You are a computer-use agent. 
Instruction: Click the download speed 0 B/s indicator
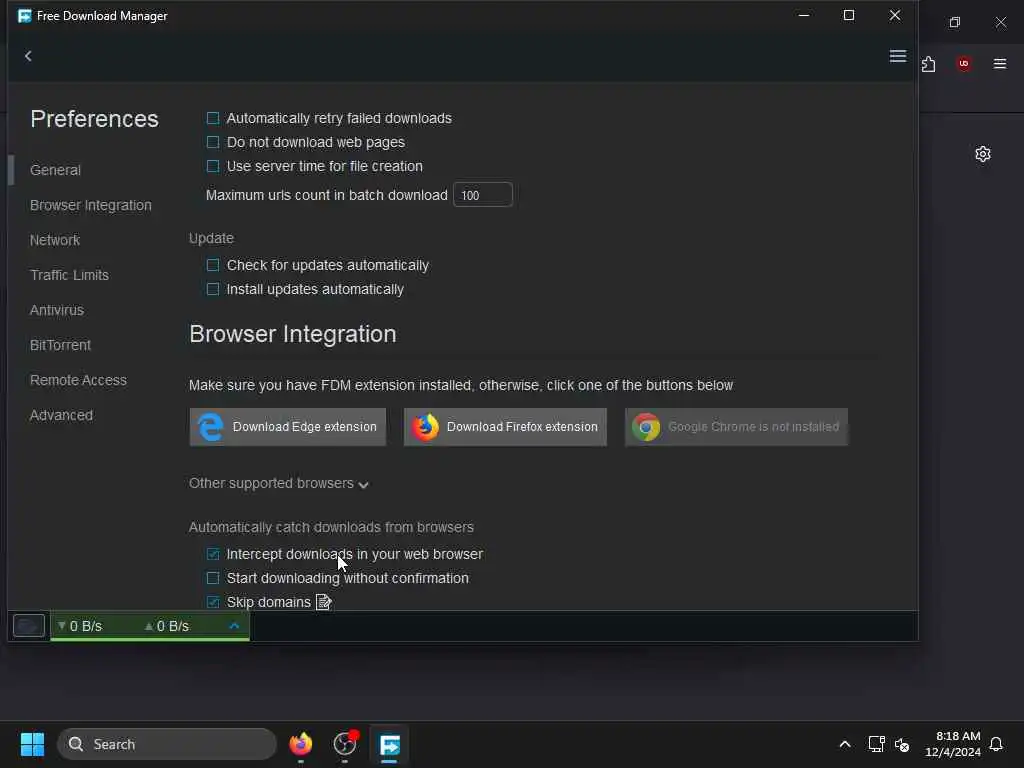(80, 626)
